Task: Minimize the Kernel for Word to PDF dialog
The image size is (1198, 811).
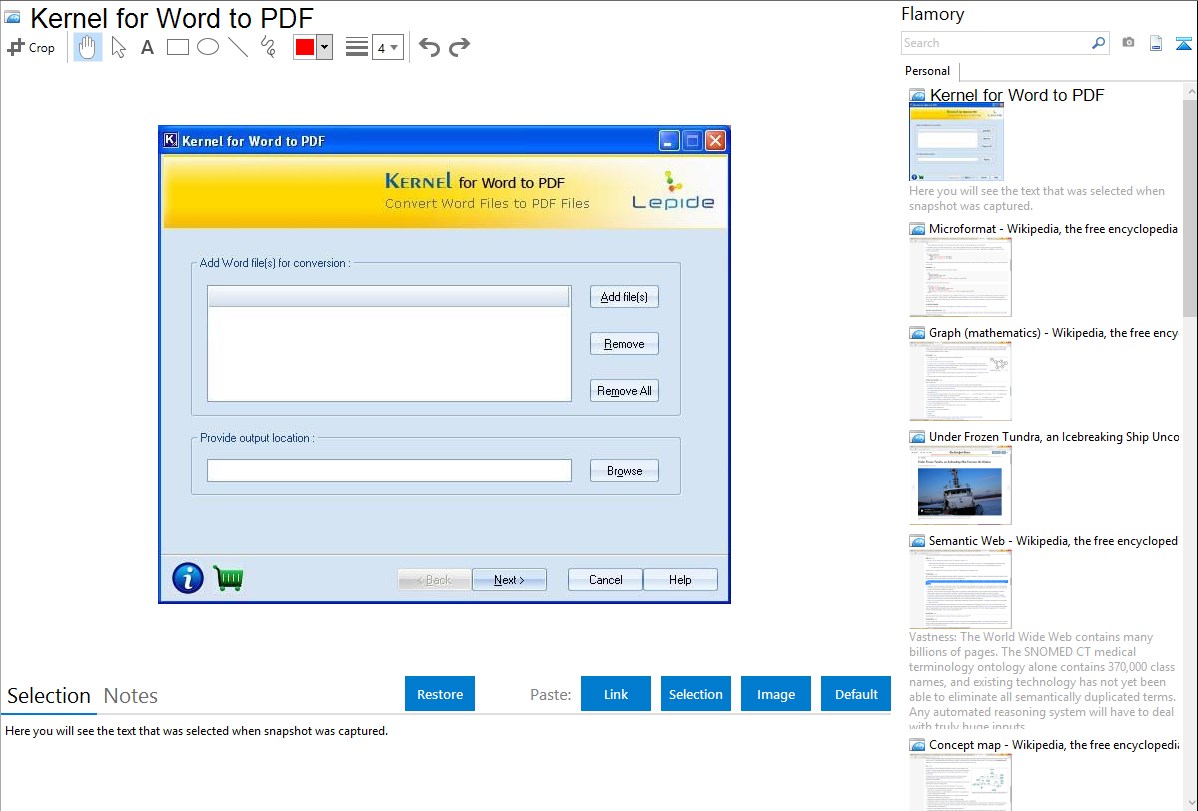Action: click(x=669, y=141)
